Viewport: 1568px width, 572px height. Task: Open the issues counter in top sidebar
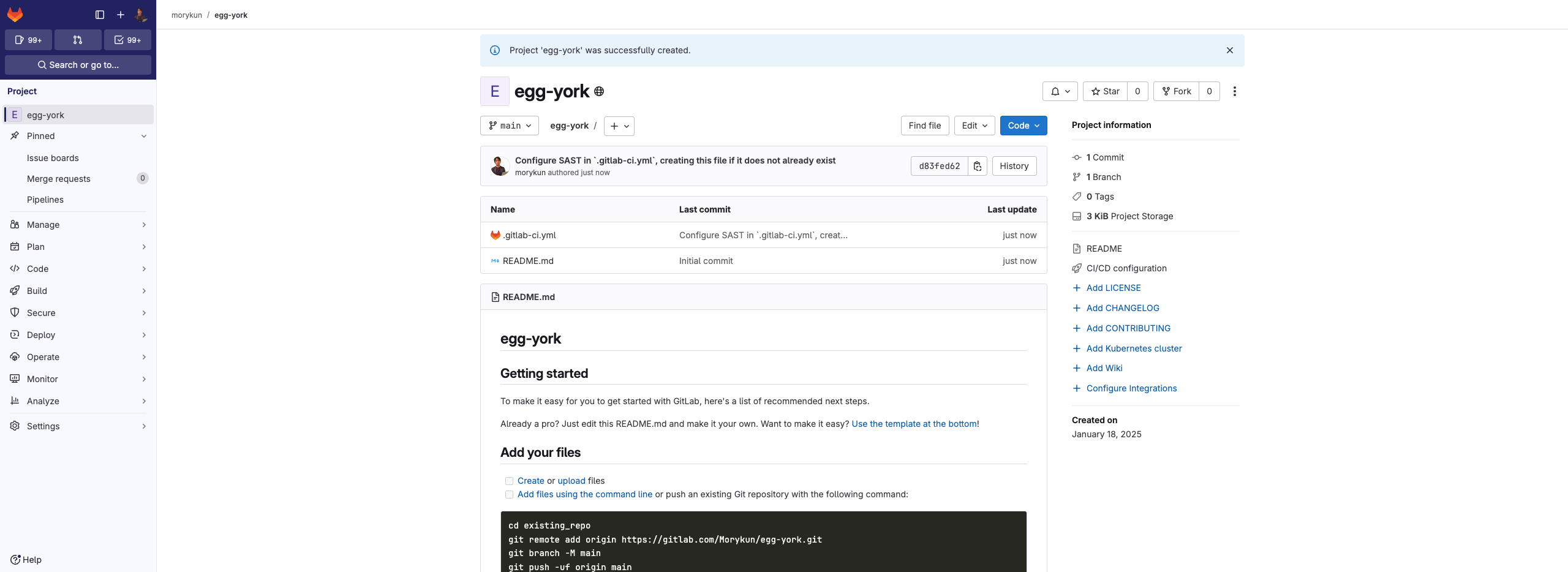coord(28,39)
